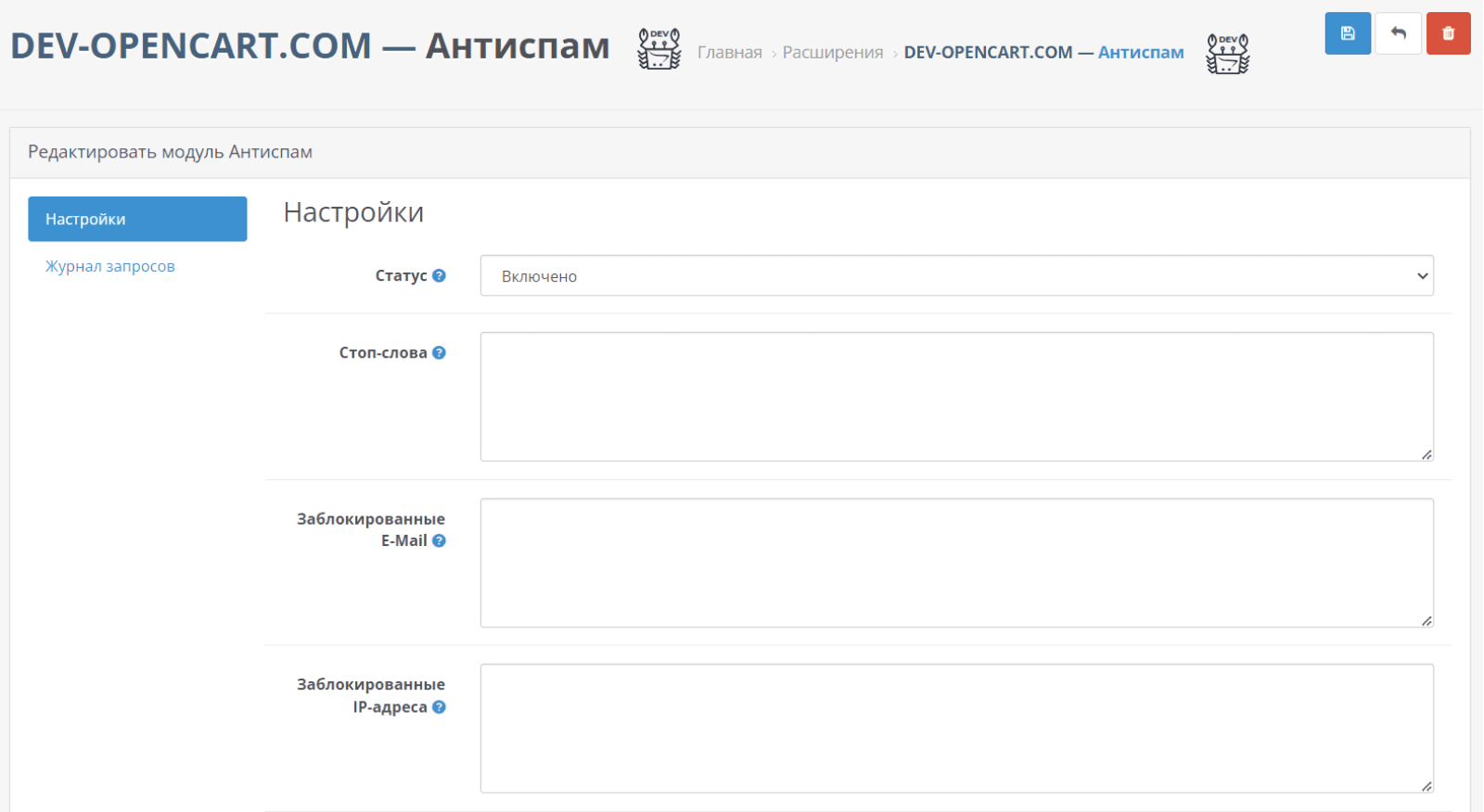Focus the Заблокированные E-Mail text area
This screenshot has width=1484, height=812.
(x=956, y=563)
